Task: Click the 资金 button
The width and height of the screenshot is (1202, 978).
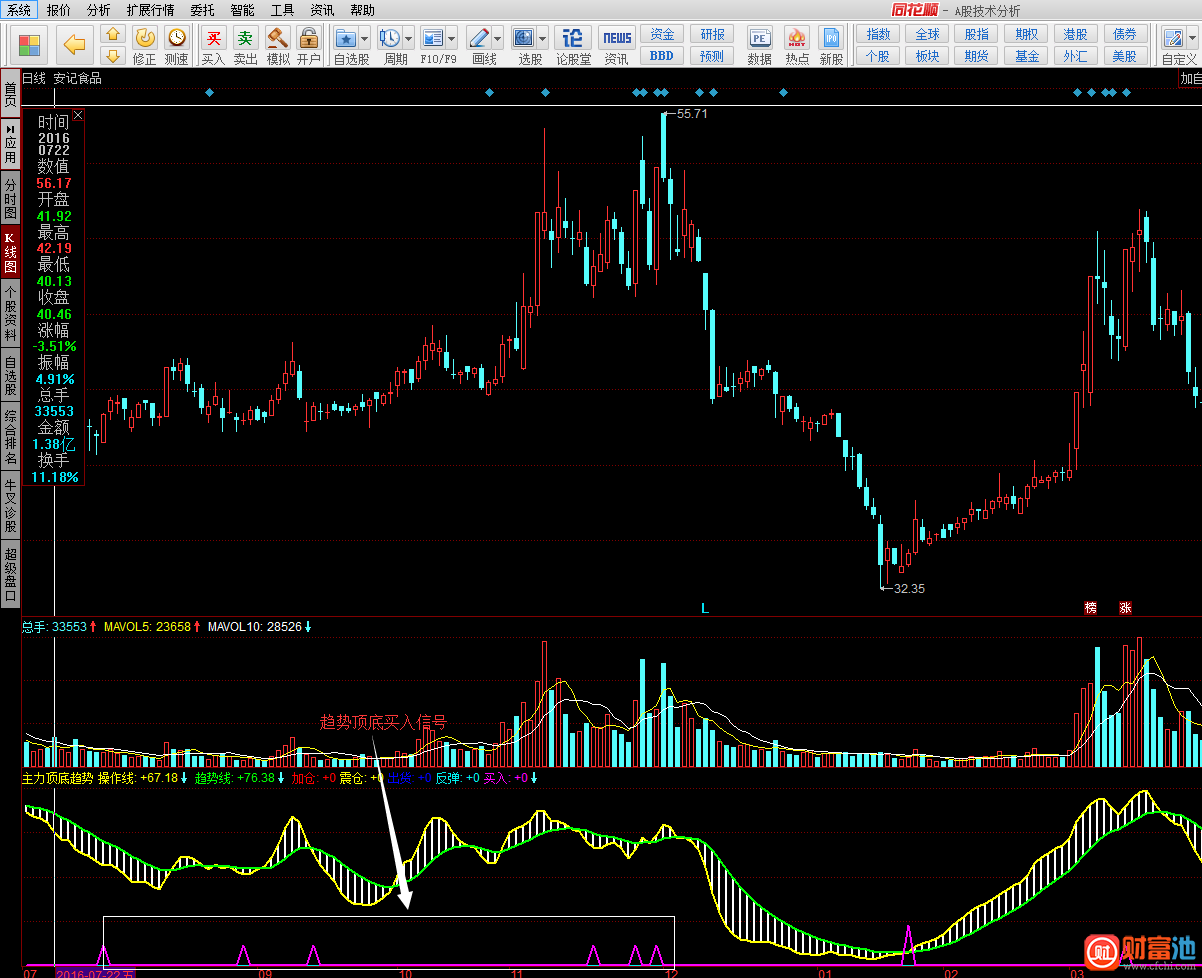Action: [662, 34]
